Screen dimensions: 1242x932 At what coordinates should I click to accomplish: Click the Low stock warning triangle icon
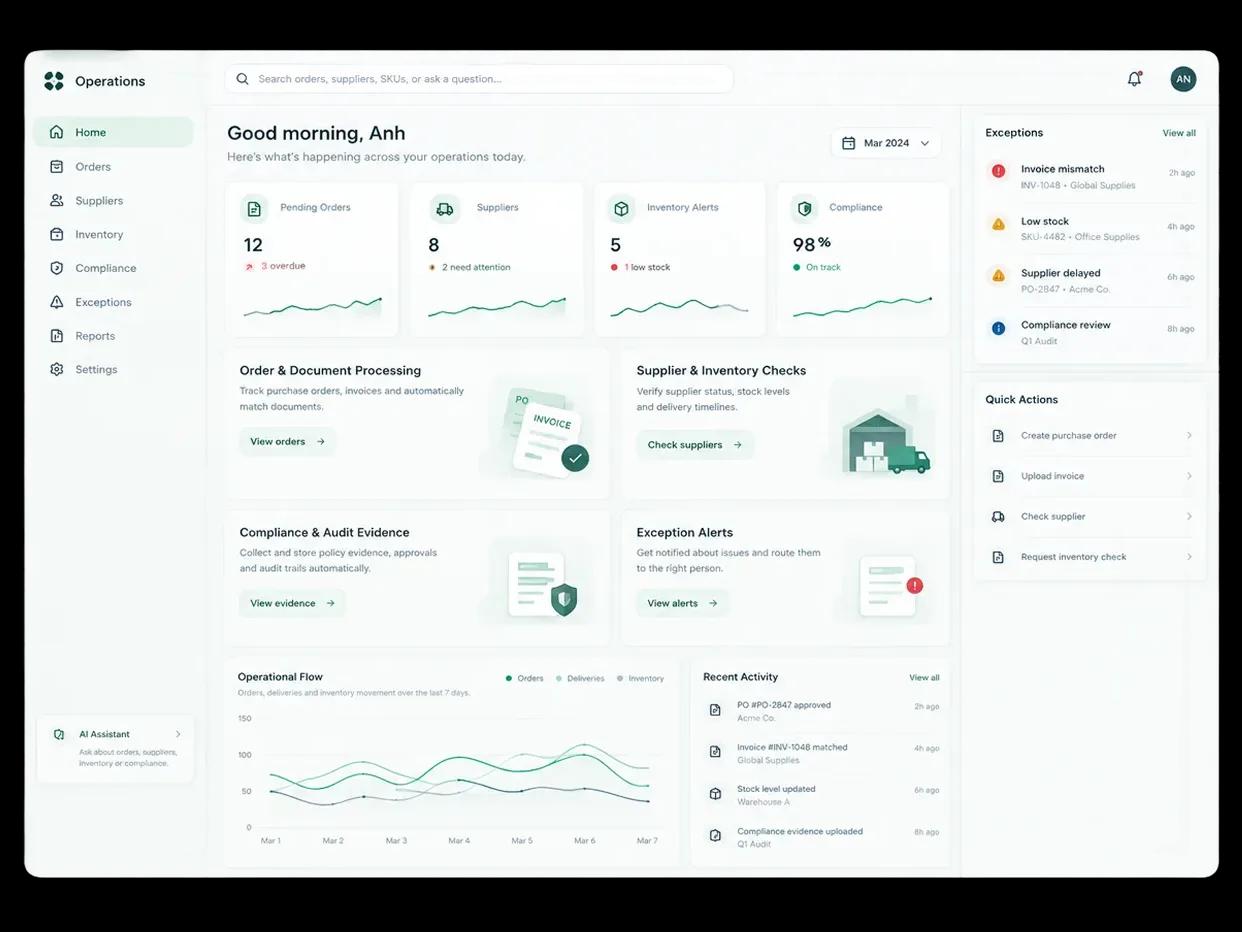[x=998, y=224]
